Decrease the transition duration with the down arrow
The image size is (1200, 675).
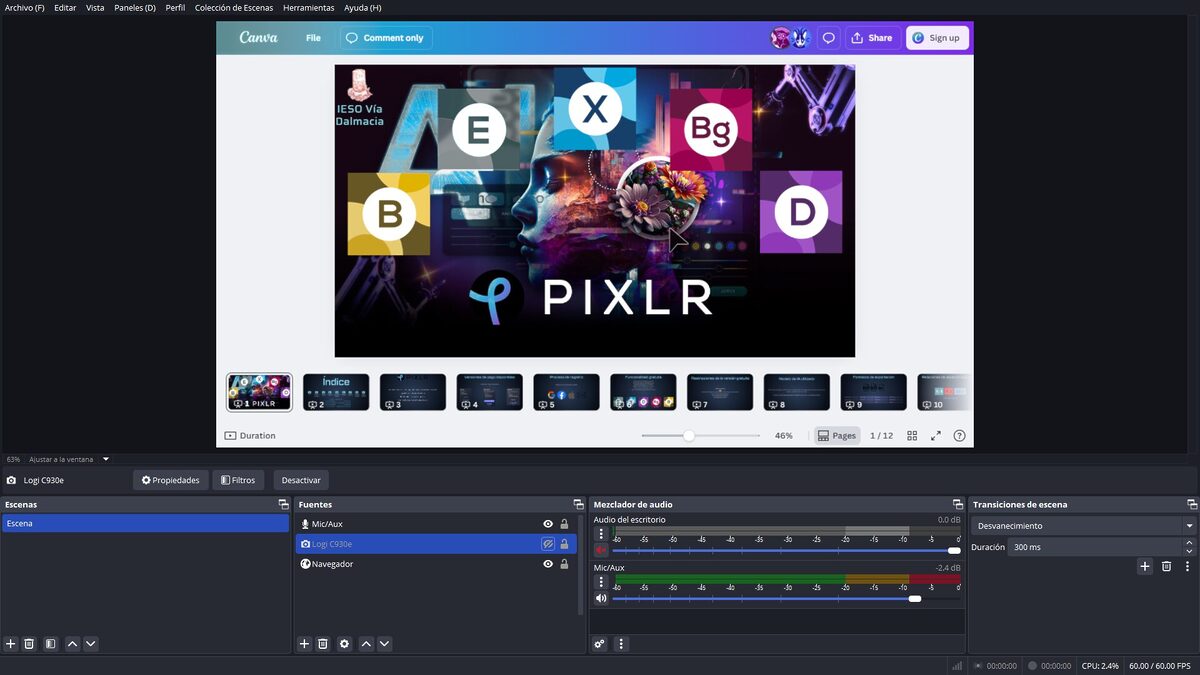pyautogui.click(x=1189, y=552)
